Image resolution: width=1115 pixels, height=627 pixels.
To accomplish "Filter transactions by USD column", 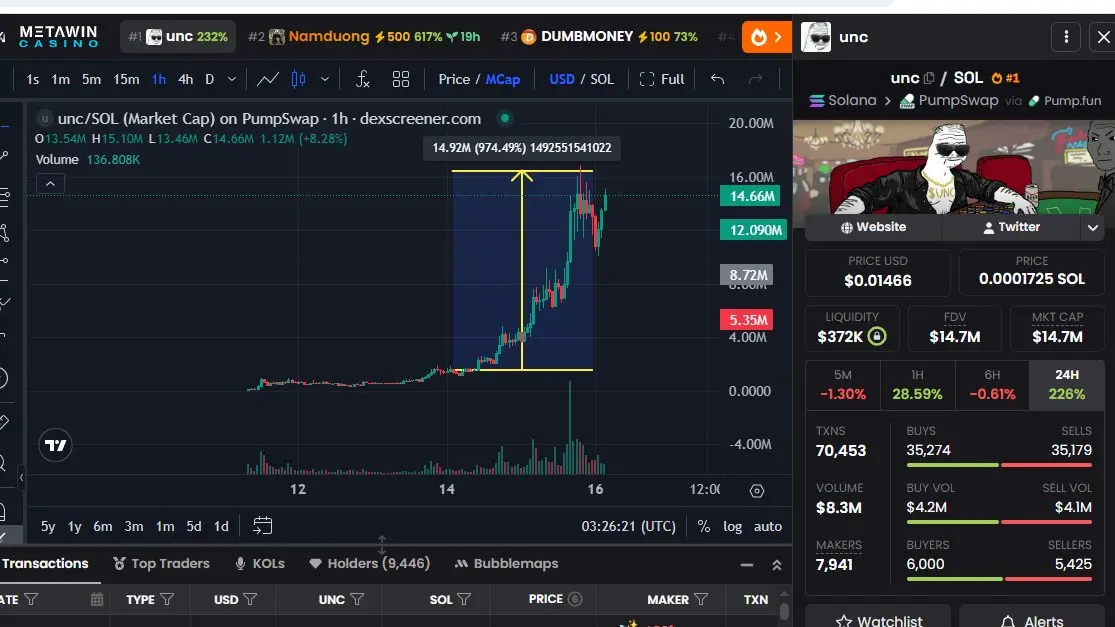I will click(250, 599).
